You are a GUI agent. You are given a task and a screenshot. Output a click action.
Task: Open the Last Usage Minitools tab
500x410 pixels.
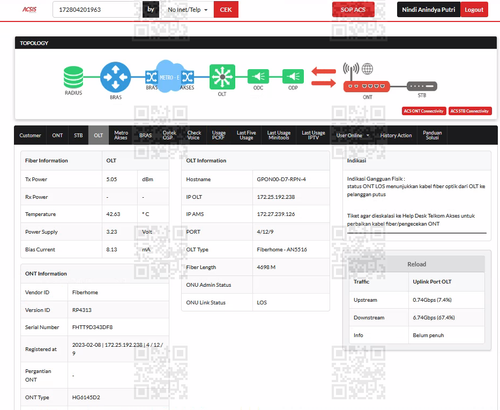tap(279, 135)
